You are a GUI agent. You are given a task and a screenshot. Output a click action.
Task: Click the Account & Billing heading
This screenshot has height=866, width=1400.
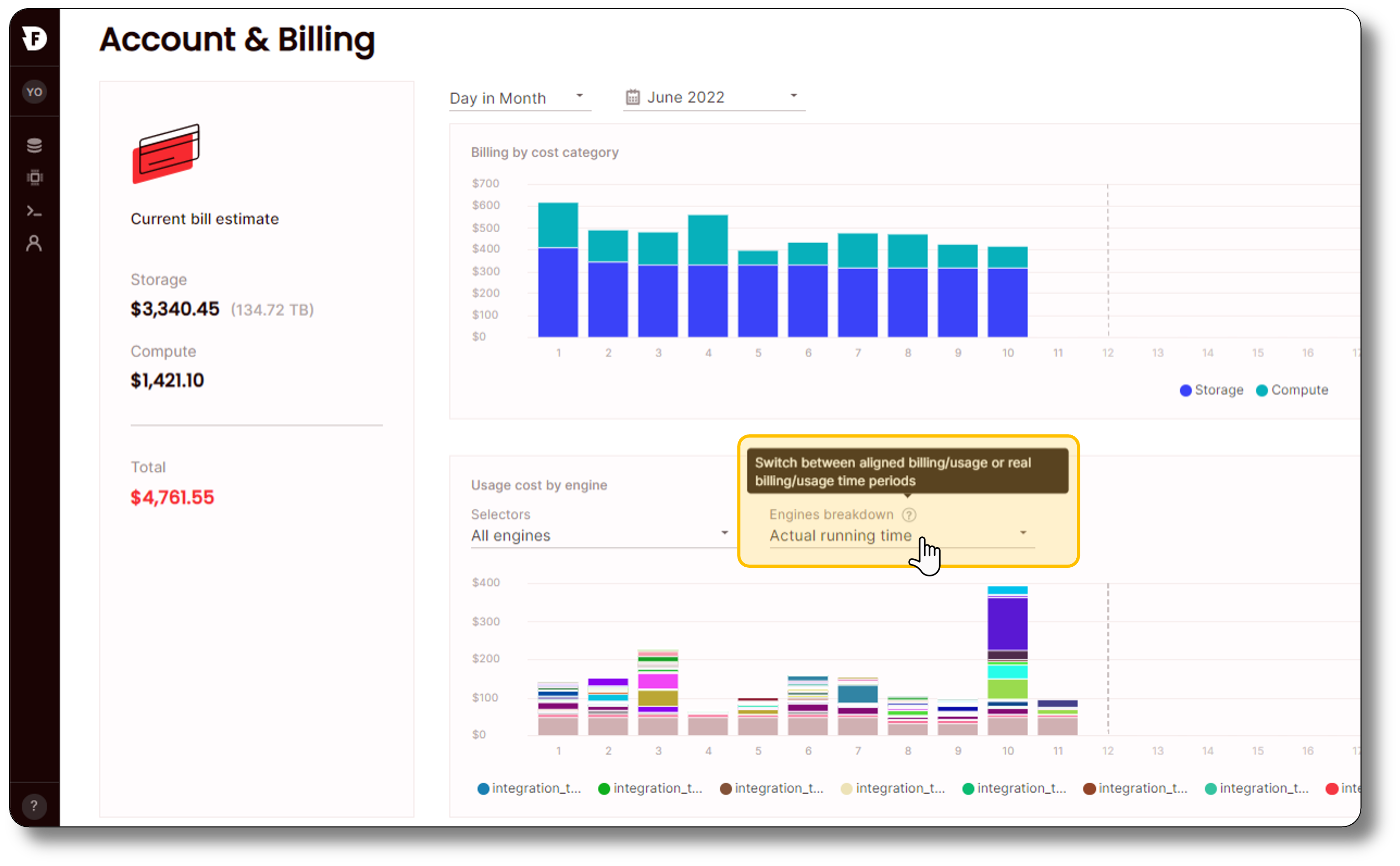(x=237, y=40)
